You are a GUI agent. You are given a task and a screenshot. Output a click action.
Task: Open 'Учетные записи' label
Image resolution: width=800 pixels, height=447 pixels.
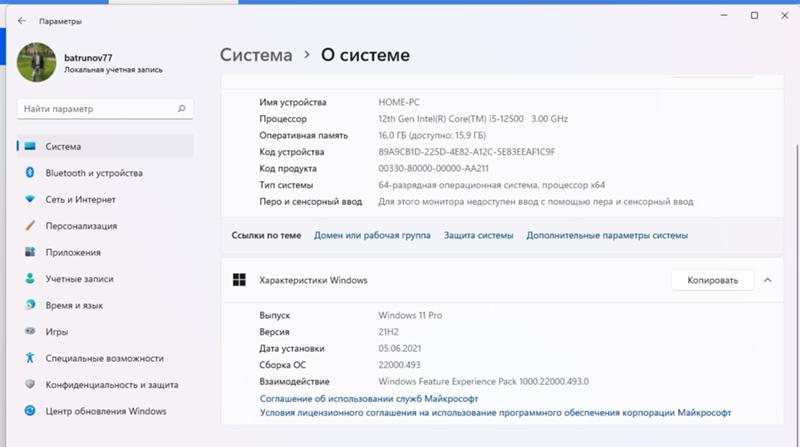click(x=80, y=279)
